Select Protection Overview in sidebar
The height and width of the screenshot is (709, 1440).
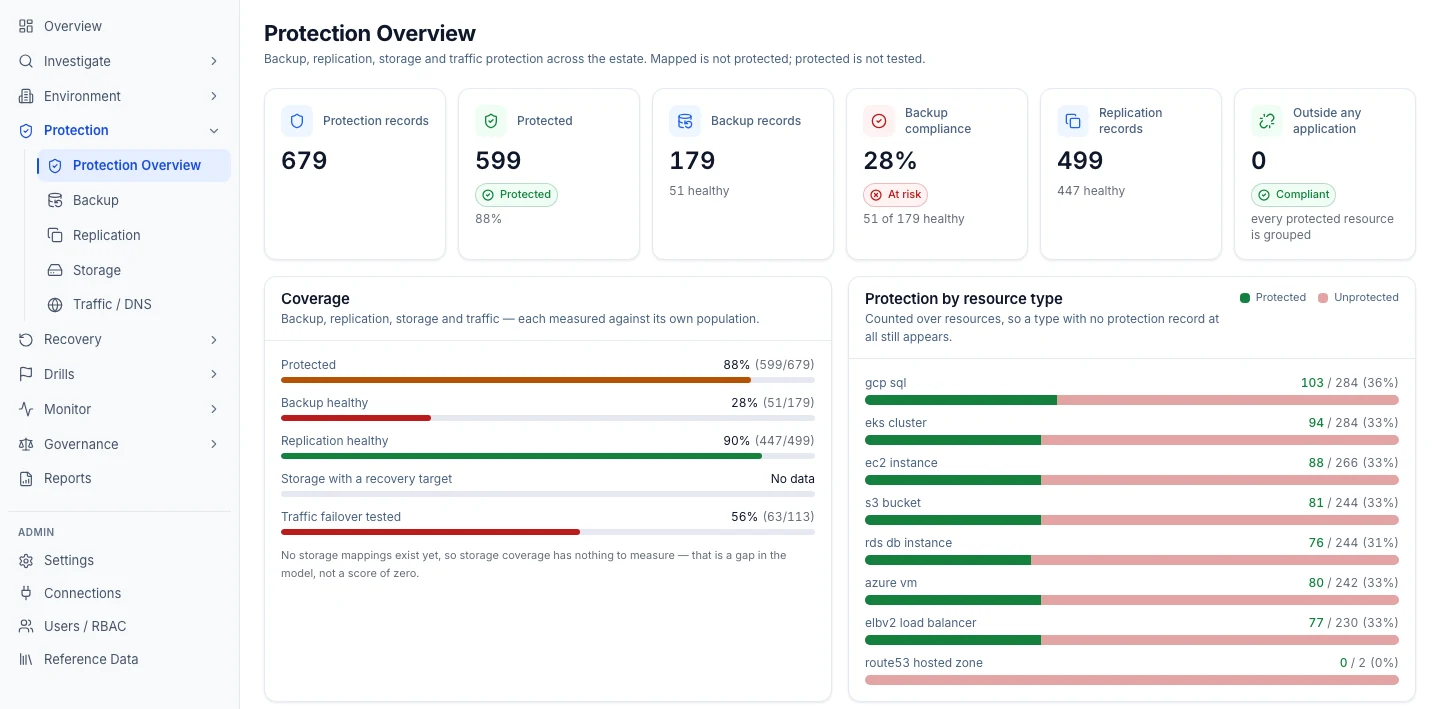(x=134, y=165)
